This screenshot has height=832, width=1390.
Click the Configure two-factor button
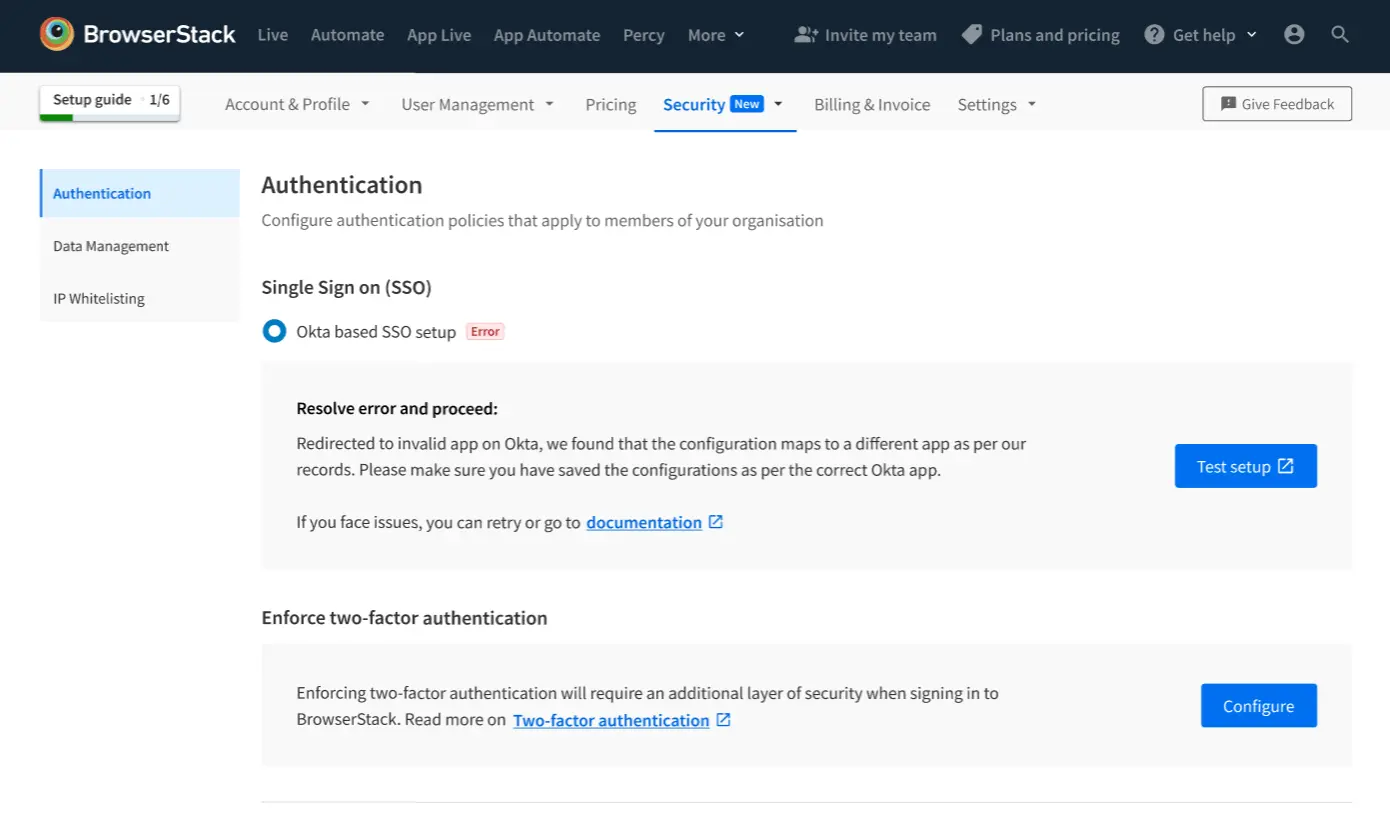pyautogui.click(x=1258, y=706)
